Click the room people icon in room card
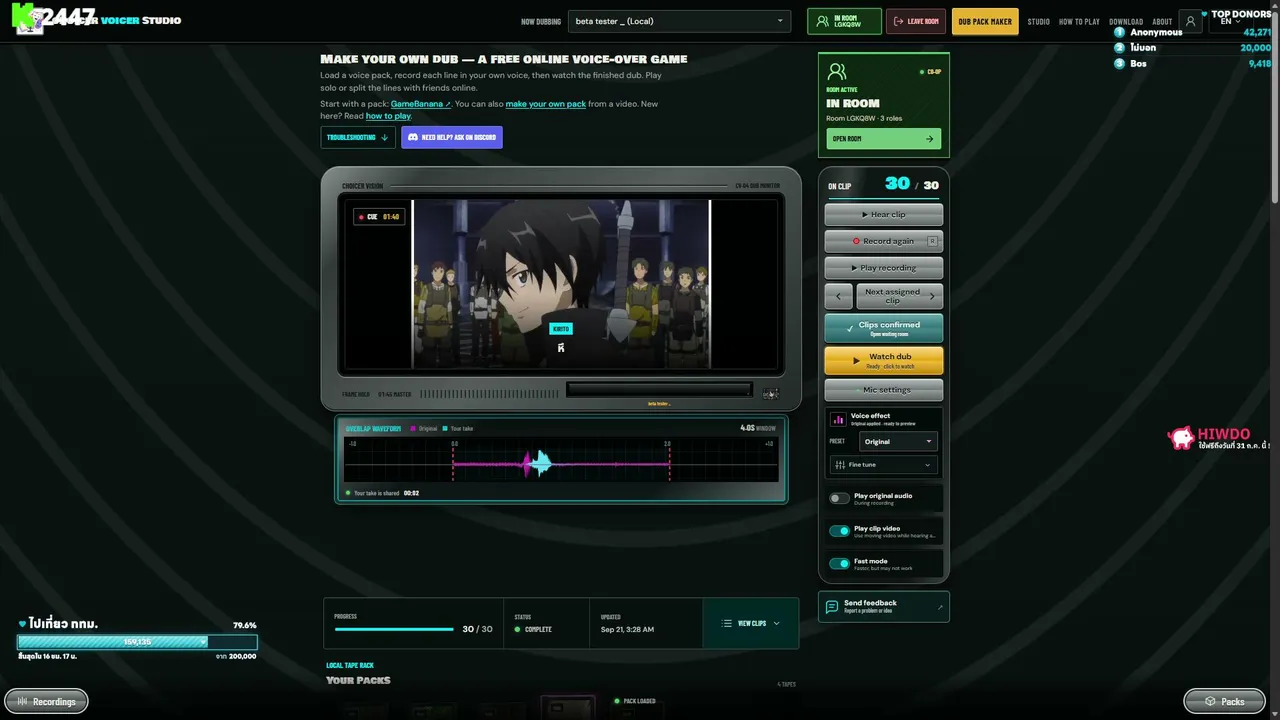 pos(837,72)
